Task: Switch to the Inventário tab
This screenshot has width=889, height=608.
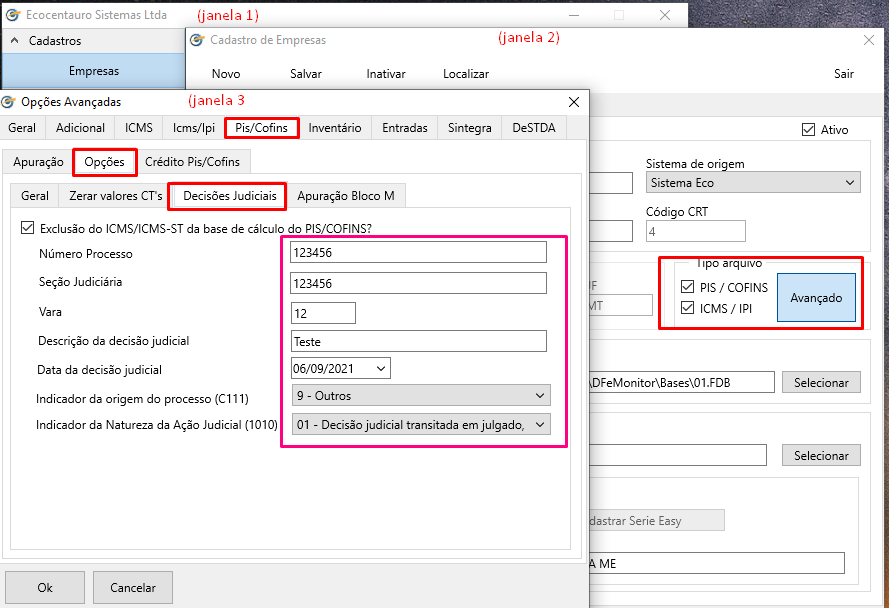Action: pyautogui.click(x=335, y=128)
